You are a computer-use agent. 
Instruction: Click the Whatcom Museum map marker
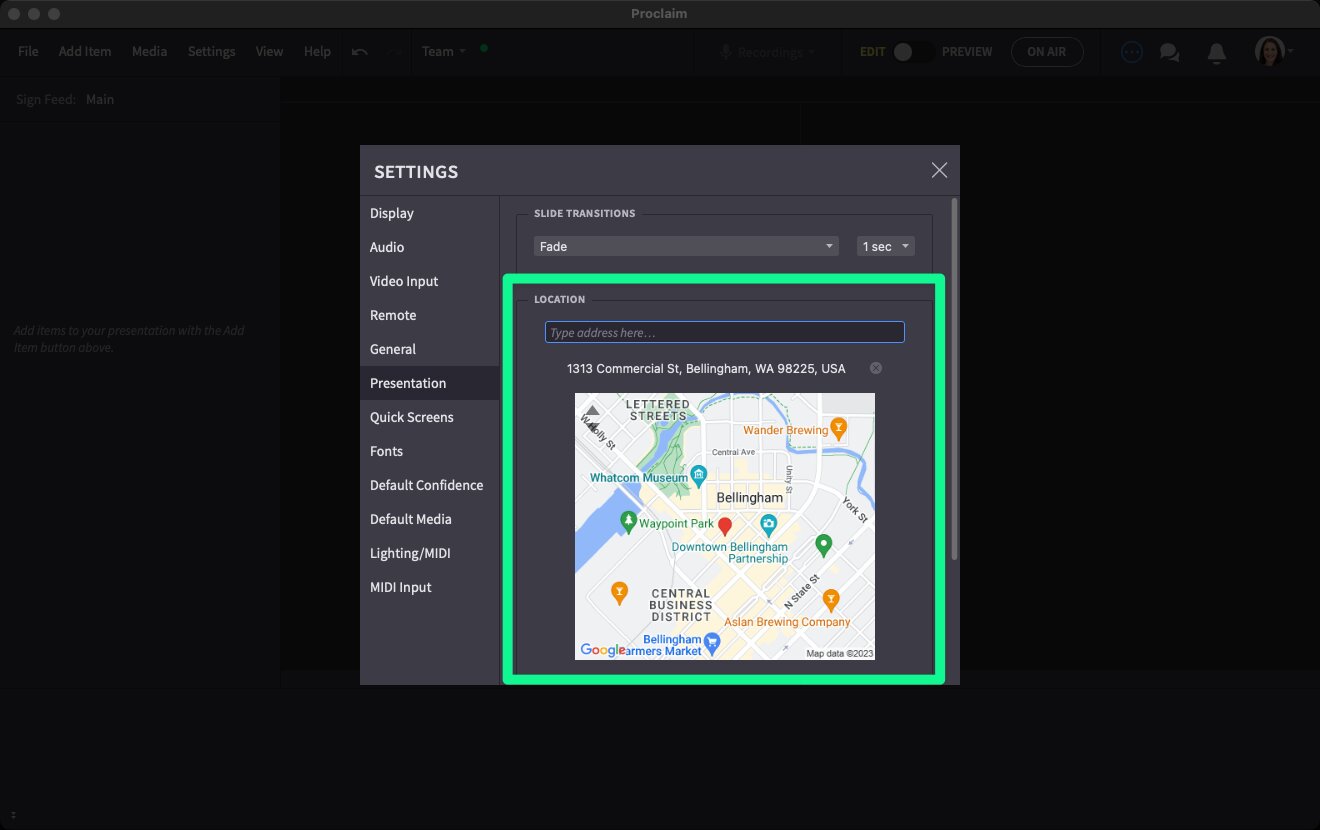700,474
